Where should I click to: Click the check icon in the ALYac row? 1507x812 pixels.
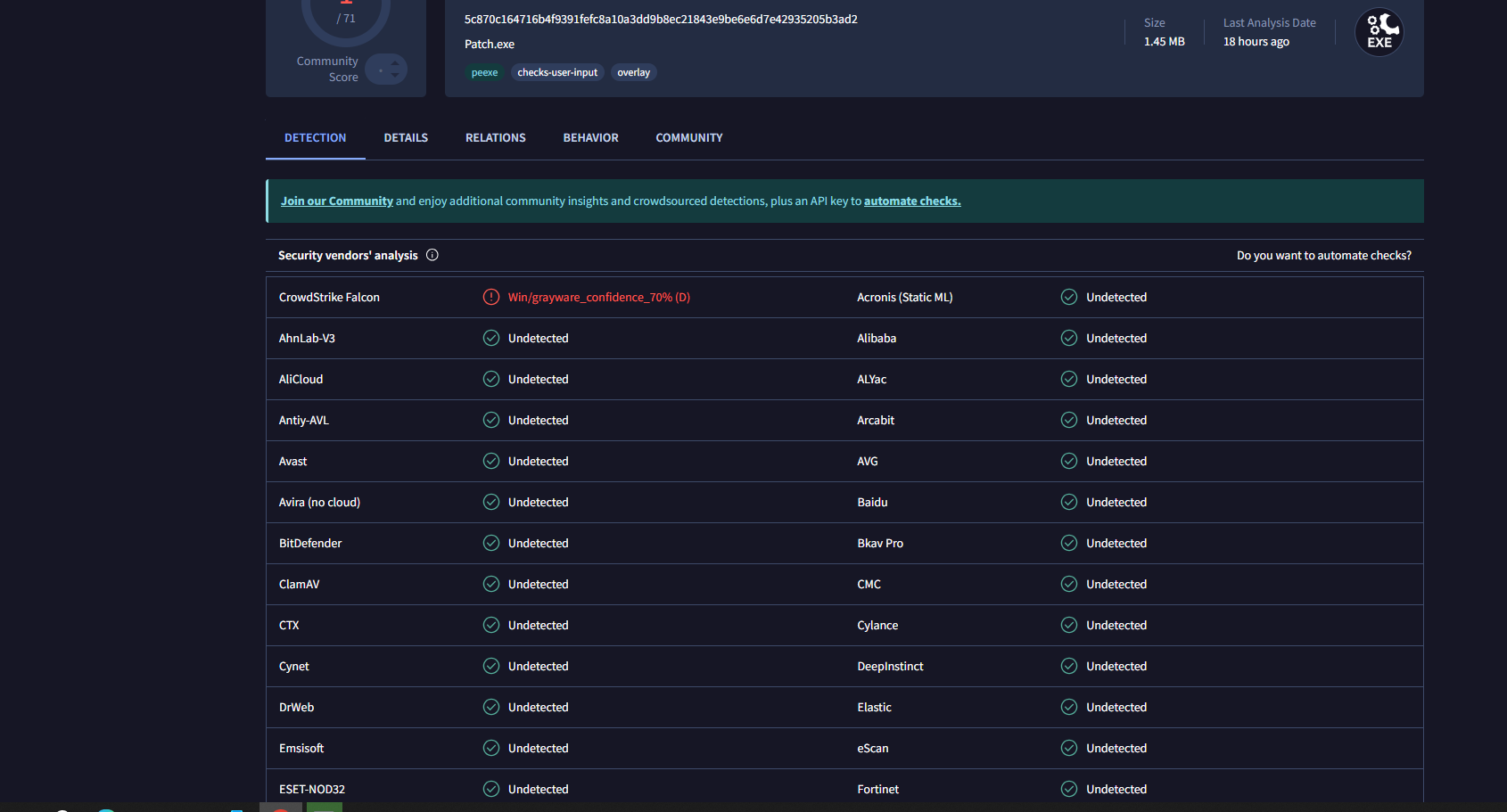click(x=1069, y=379)
